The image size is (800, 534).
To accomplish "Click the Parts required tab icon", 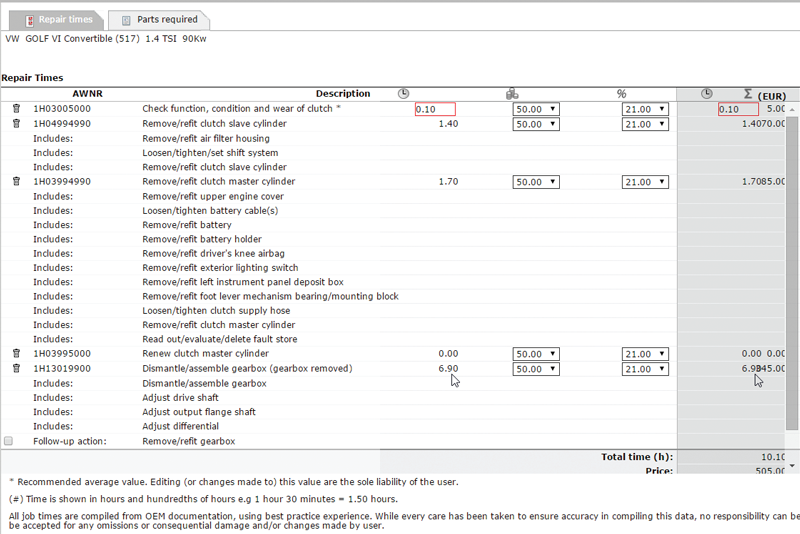I will click(x=126, y=20).
